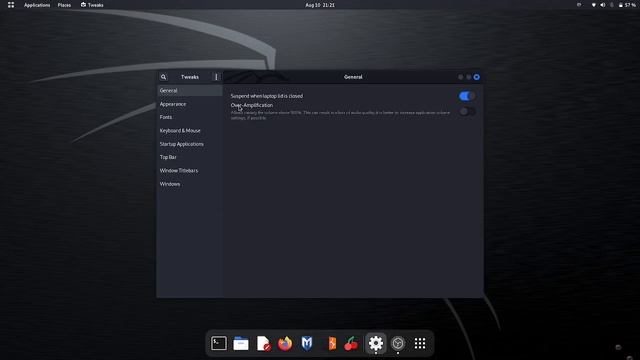Open the Tweaks app menu in top bar
The height and width of the screenshot is (360, 640).
coord(92,5)
